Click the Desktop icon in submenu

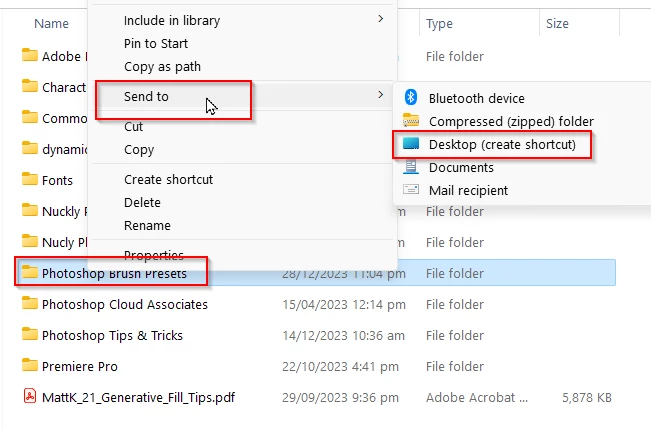click(x=411, y=144)
